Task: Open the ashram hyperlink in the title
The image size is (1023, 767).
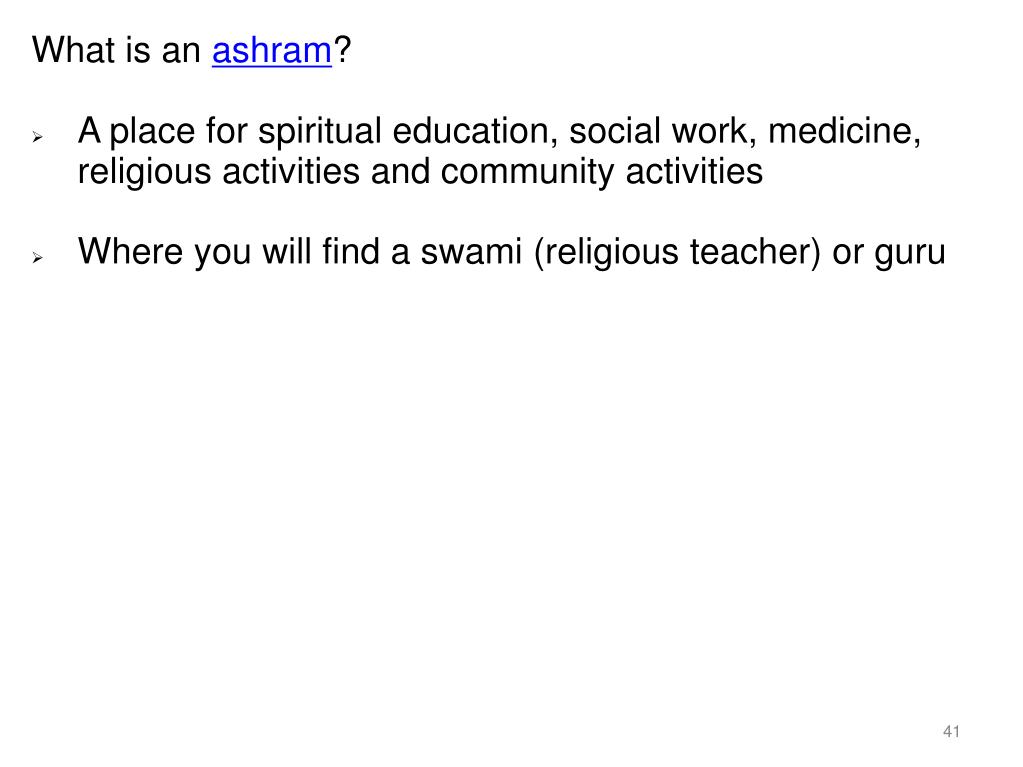Action: (272, 50)
